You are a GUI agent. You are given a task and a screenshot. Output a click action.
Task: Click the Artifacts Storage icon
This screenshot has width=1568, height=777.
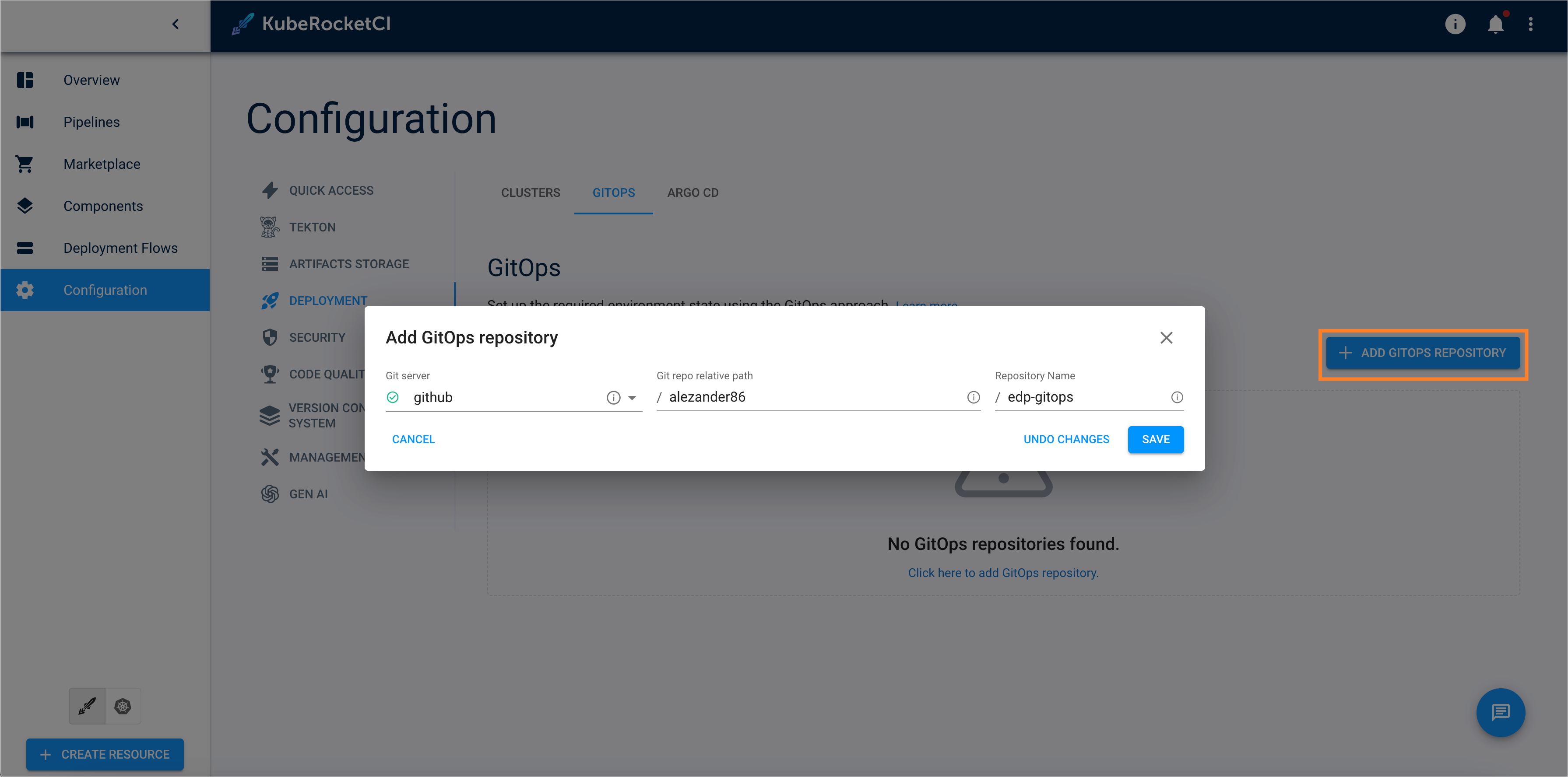[x=270, y=263]
